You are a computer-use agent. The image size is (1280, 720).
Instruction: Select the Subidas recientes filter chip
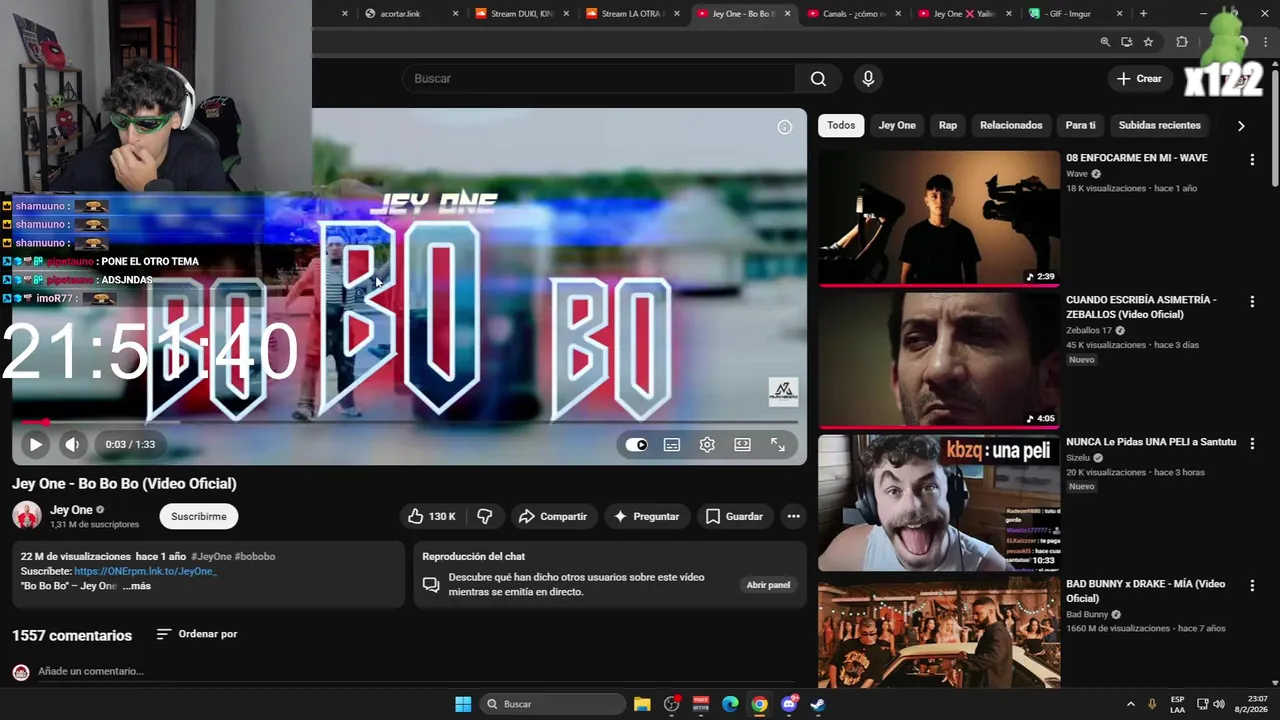[x=1159, y=125]
